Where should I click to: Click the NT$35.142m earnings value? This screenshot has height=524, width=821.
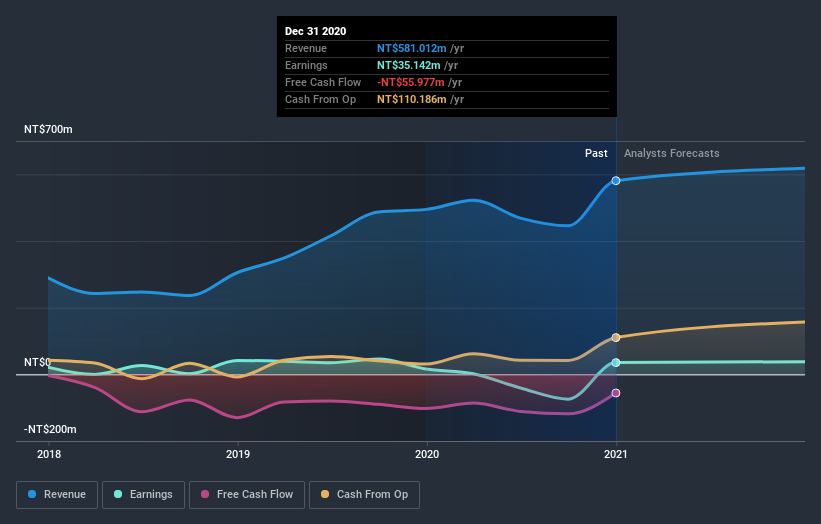tap(408, 65)
